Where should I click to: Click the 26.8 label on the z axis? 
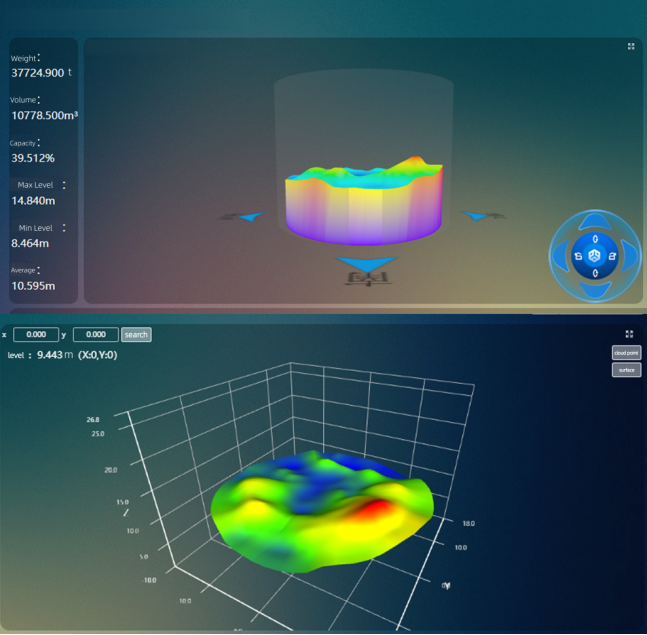click(93, 420)
